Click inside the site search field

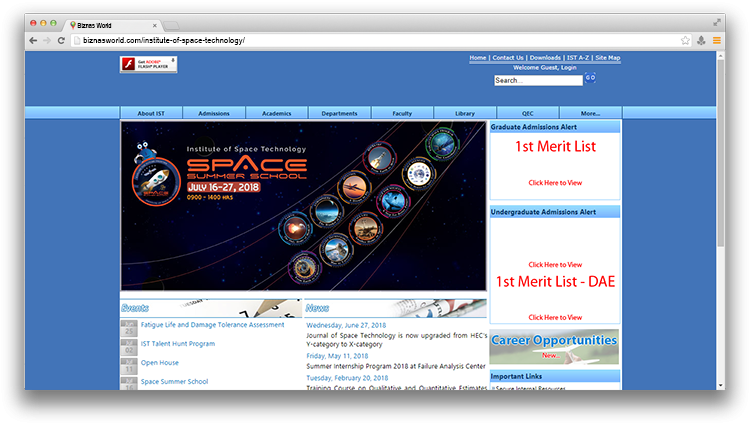click(537, 80)
